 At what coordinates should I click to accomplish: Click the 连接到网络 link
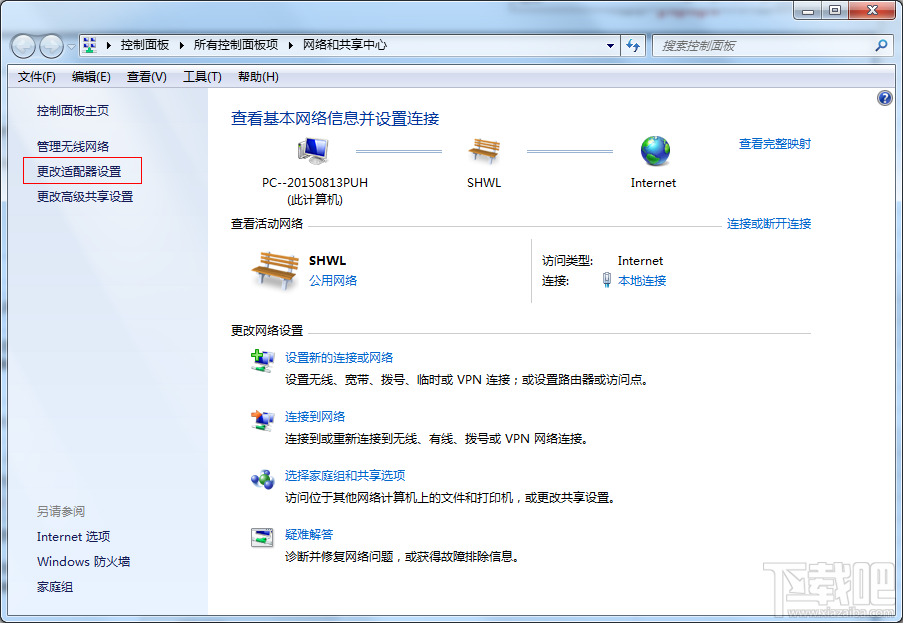(x=314, y=416)
